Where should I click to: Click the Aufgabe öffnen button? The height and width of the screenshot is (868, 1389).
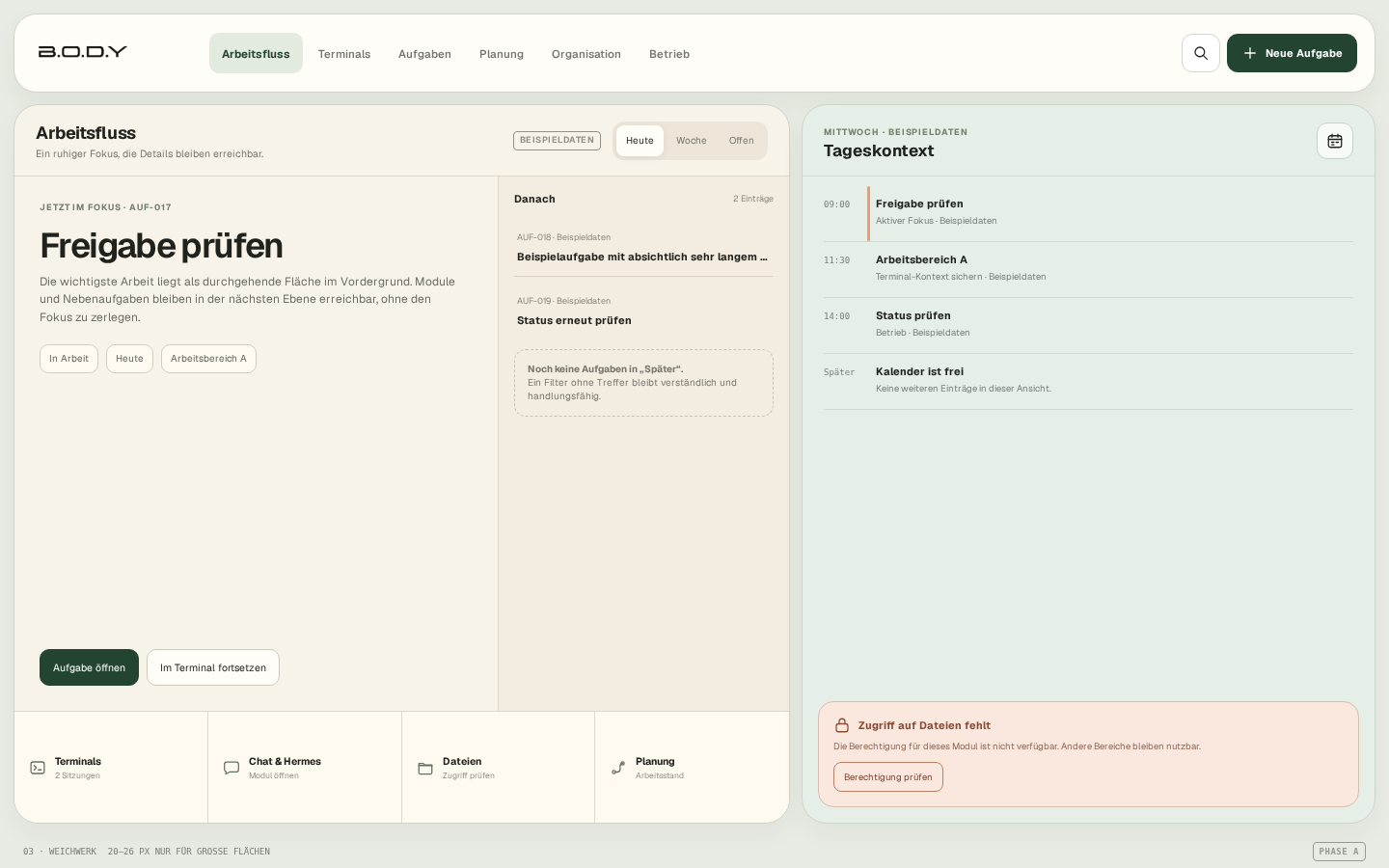[89, 667]
